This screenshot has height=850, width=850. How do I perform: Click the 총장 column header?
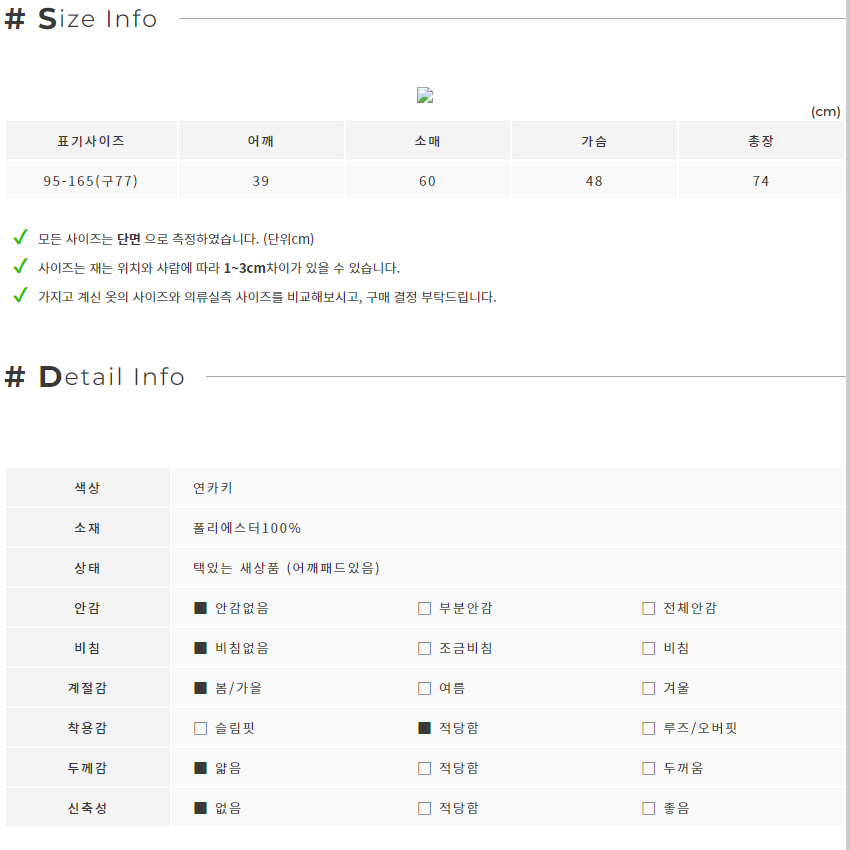click(x=761, y=141)
